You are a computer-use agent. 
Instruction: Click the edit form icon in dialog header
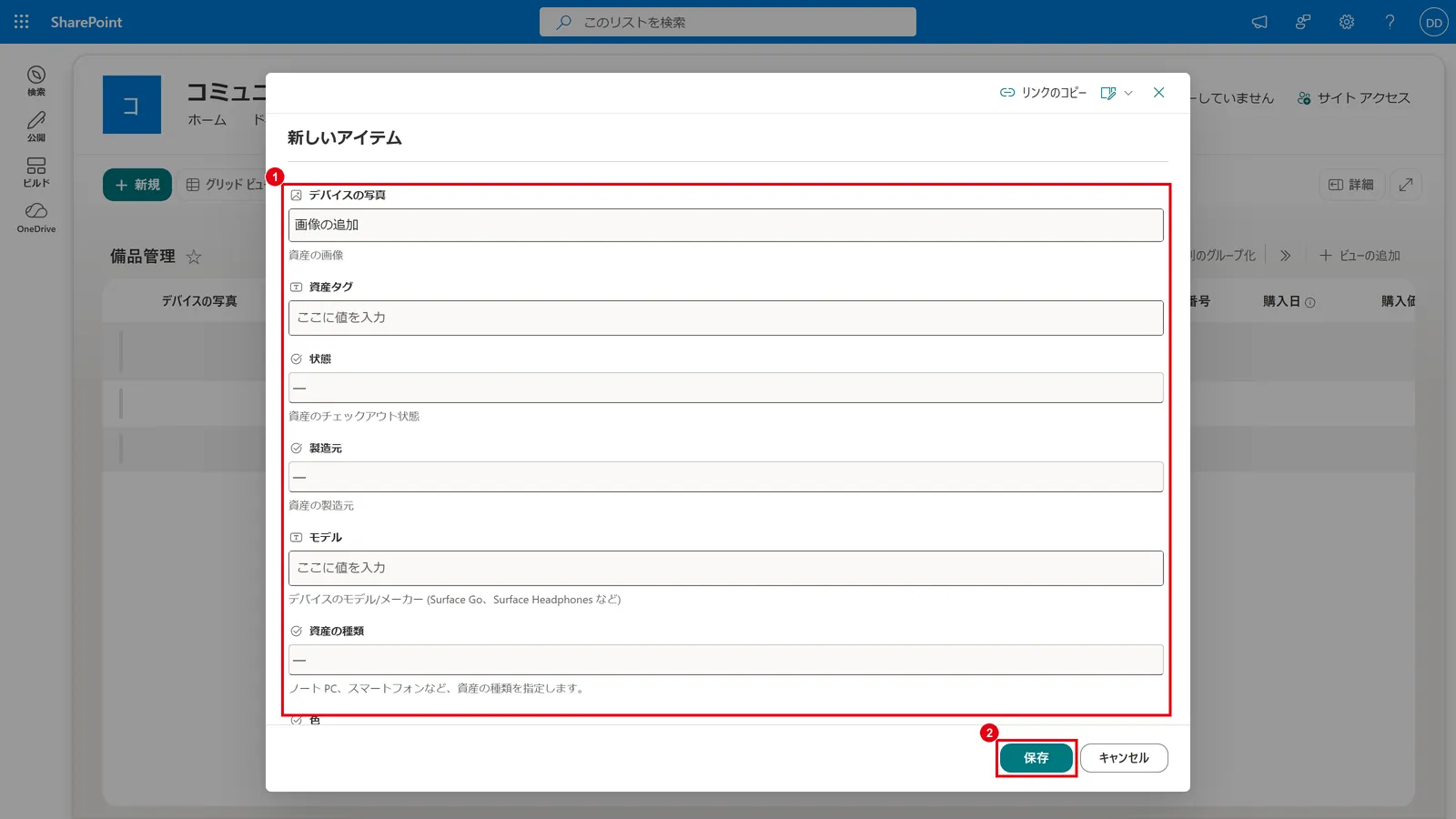click(1107, 93)
